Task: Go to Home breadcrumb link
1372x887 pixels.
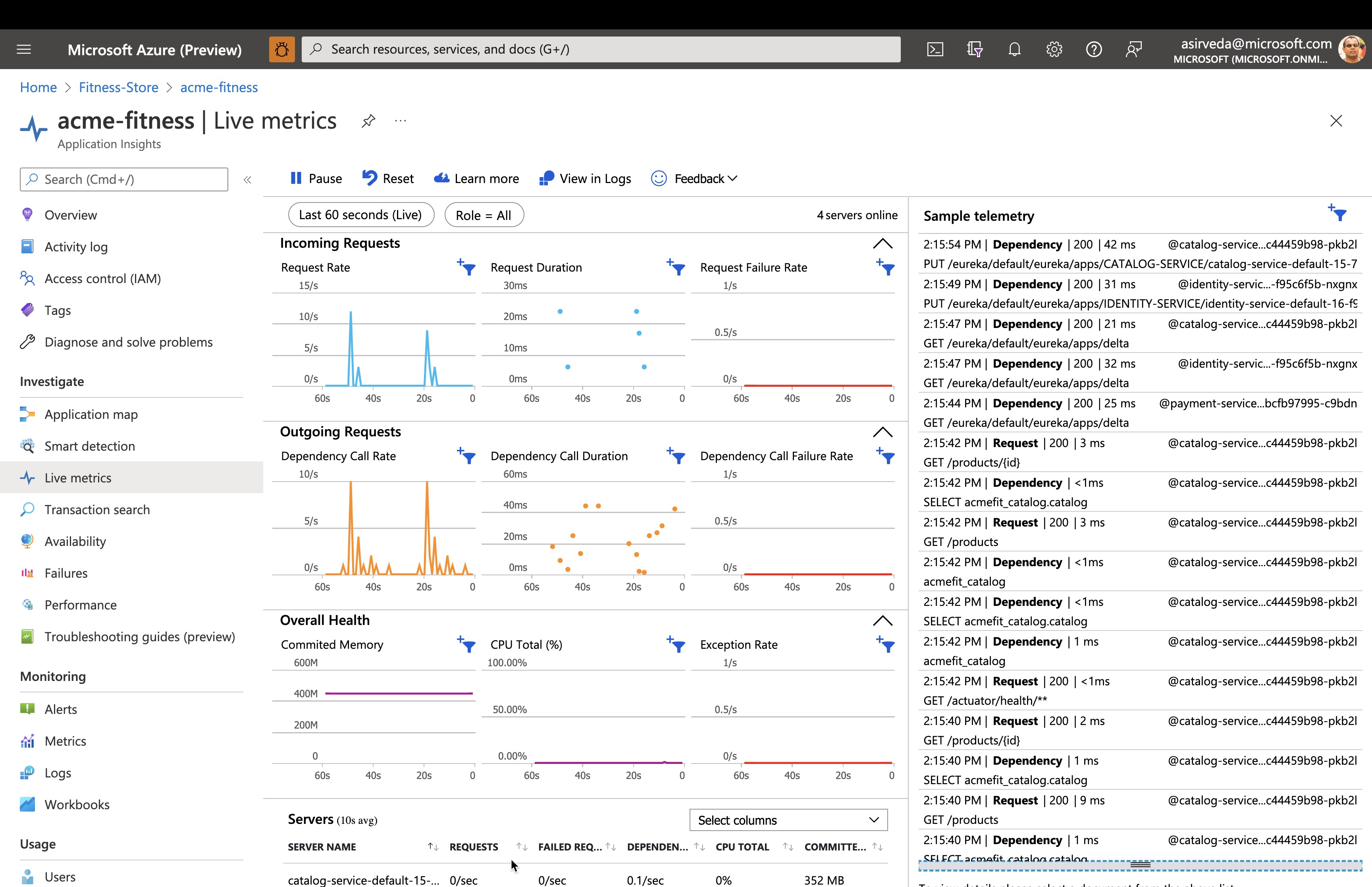Action: [39, 87]
